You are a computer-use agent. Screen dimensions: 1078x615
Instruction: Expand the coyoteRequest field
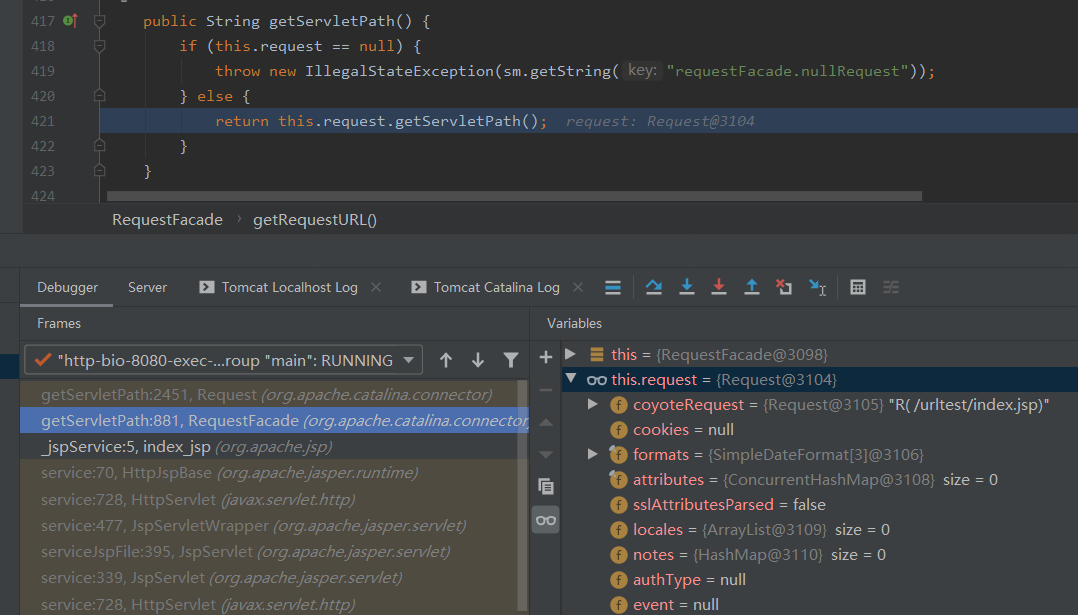(592, 404)
